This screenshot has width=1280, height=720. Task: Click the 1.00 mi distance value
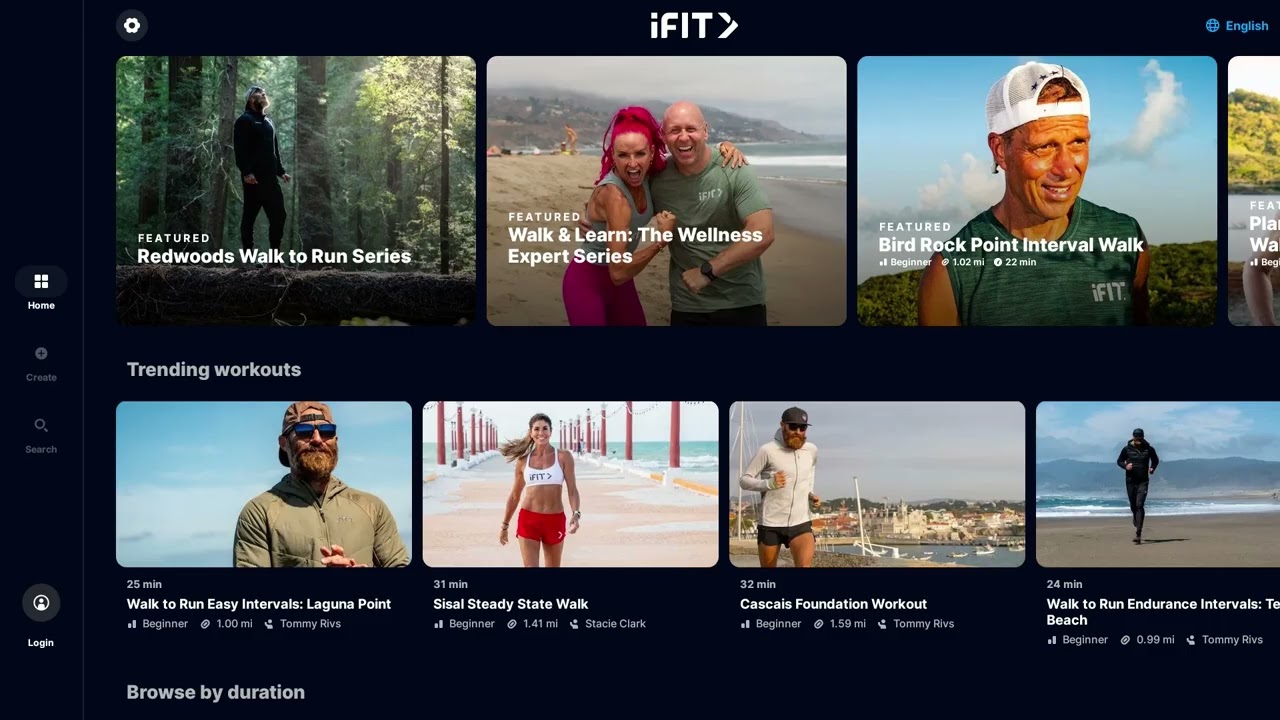pyautogui.click(x=235, y=624)
